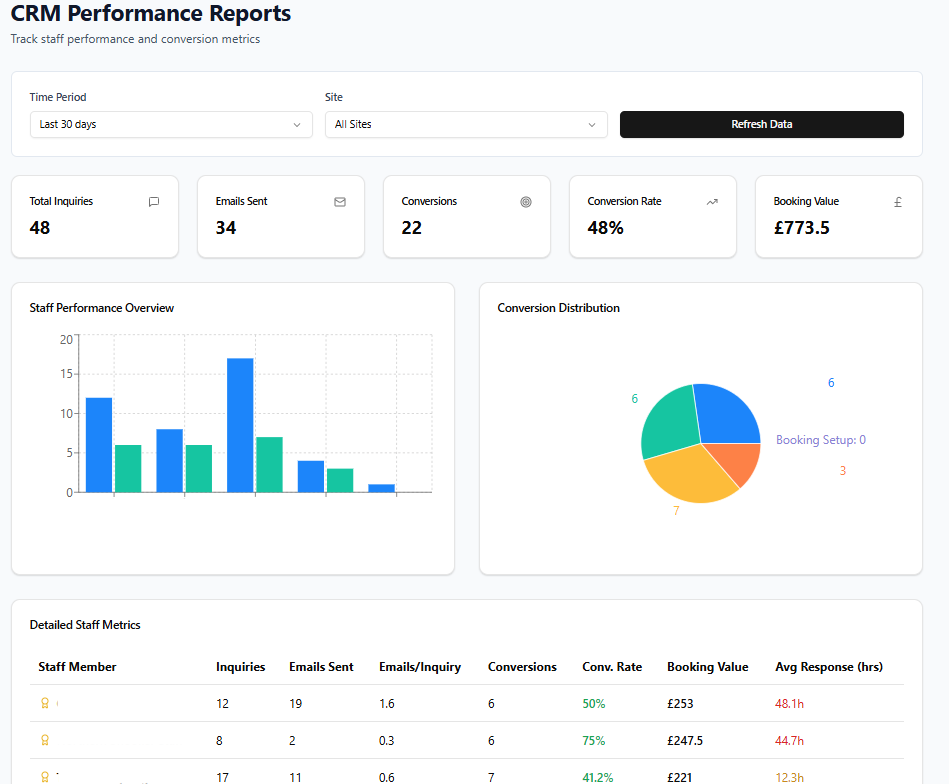Click the CRM Performance Reports title
This screenshot has height=784, width=949.
pyautogui.click(x=151, y=13)
